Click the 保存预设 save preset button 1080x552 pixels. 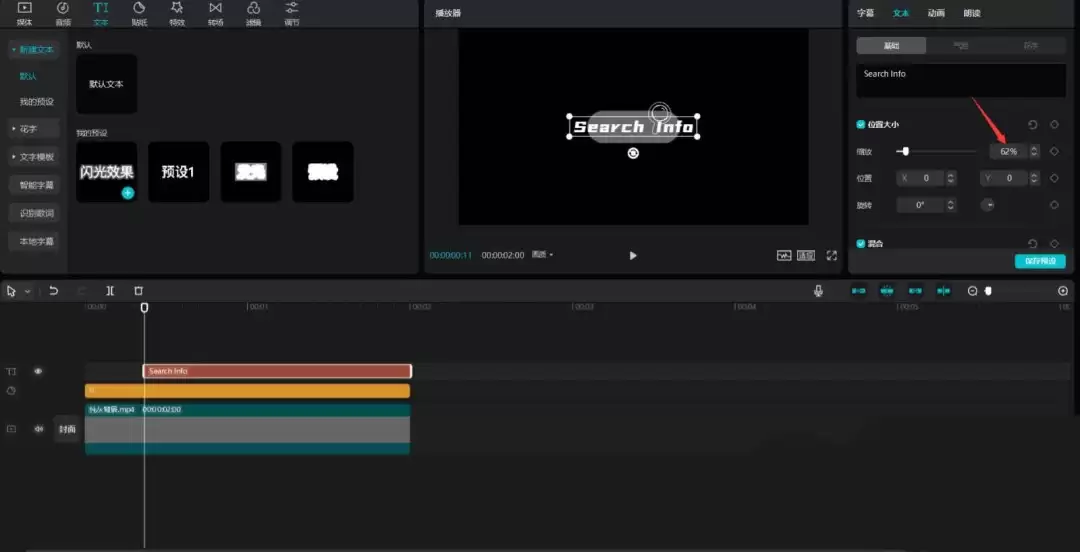pos(1040,261)
